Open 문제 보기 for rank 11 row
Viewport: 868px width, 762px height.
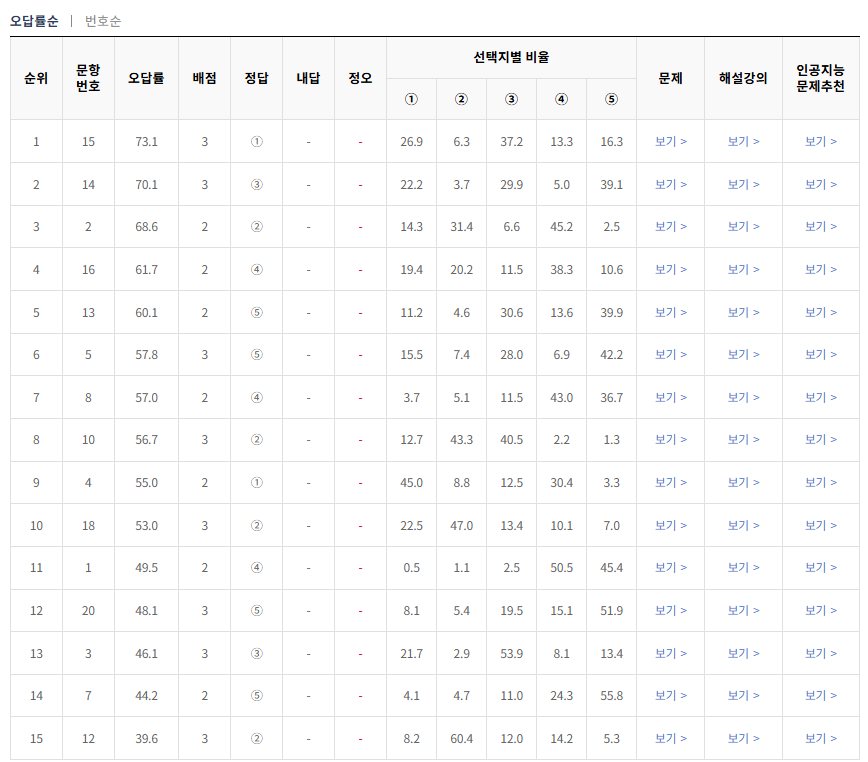tap(671, 568)
